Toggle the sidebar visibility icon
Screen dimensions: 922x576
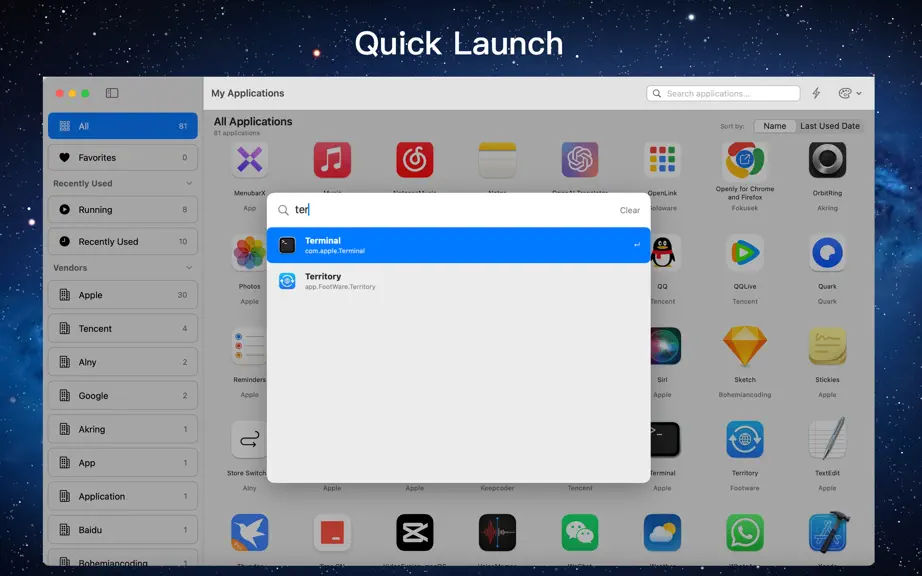[112, 93]
